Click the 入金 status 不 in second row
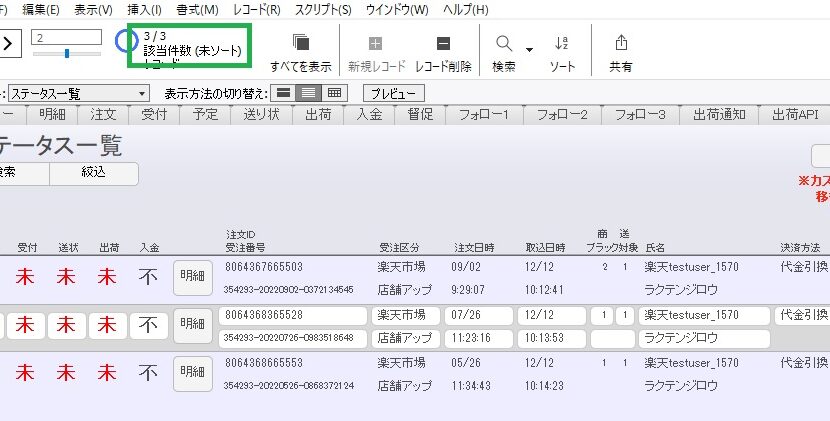Viewport: 830px width, 421px height. tap(149, 326)
